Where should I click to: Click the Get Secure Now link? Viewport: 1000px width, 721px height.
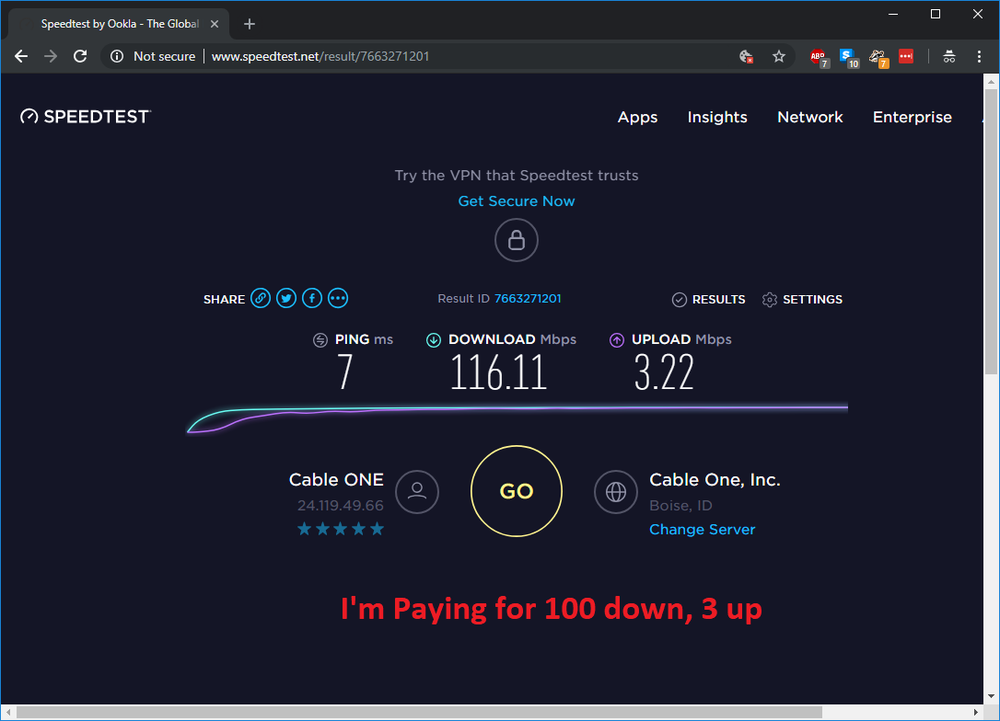(516, 201)
